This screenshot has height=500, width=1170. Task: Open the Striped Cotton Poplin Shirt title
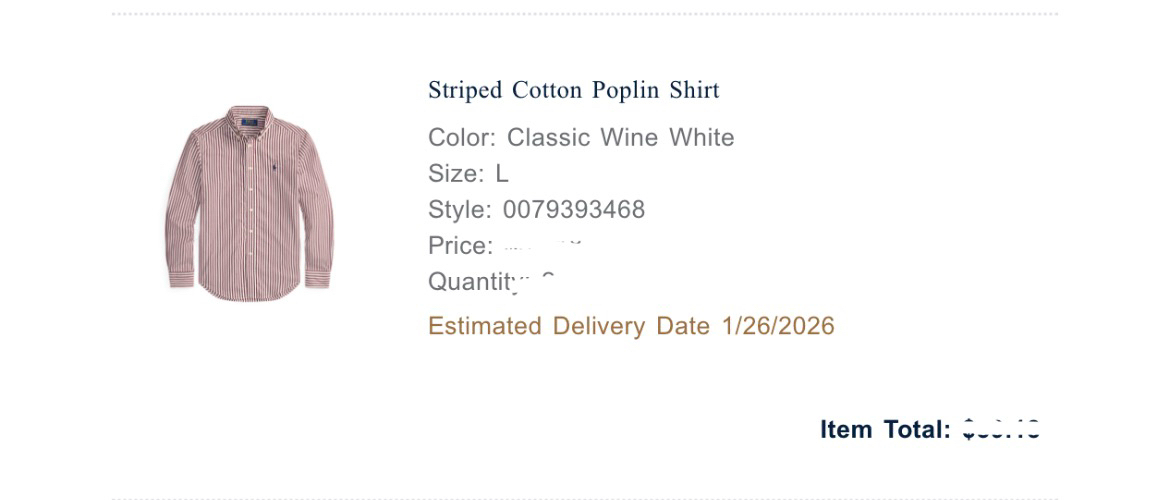point(573,90)
